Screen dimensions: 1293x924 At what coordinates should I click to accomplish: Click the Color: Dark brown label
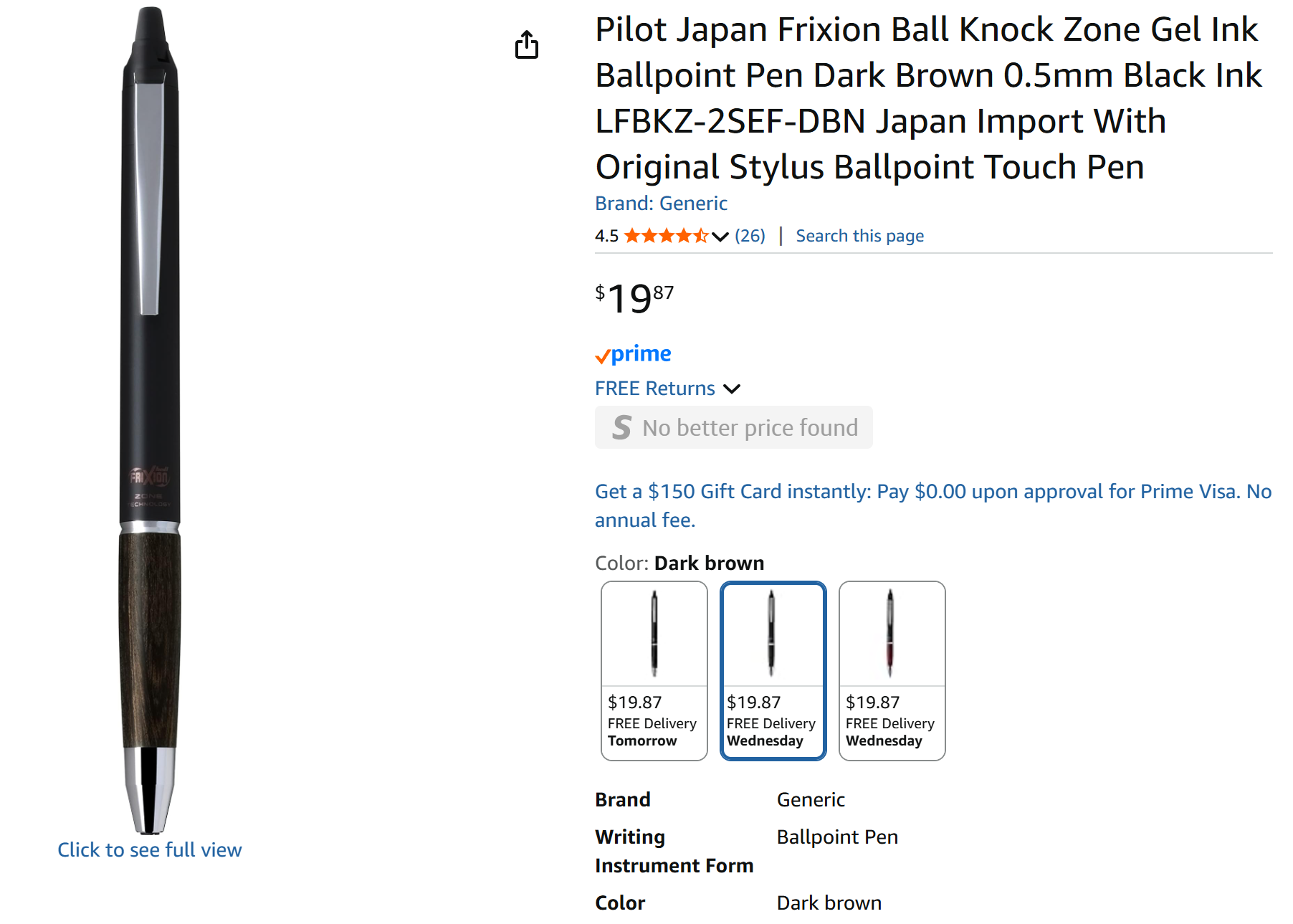679,563
